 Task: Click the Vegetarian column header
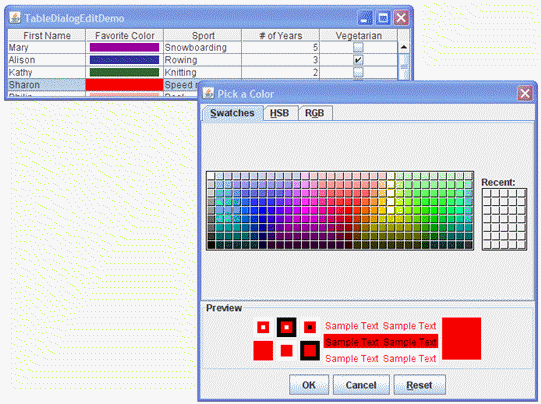[x=358, y=35]
